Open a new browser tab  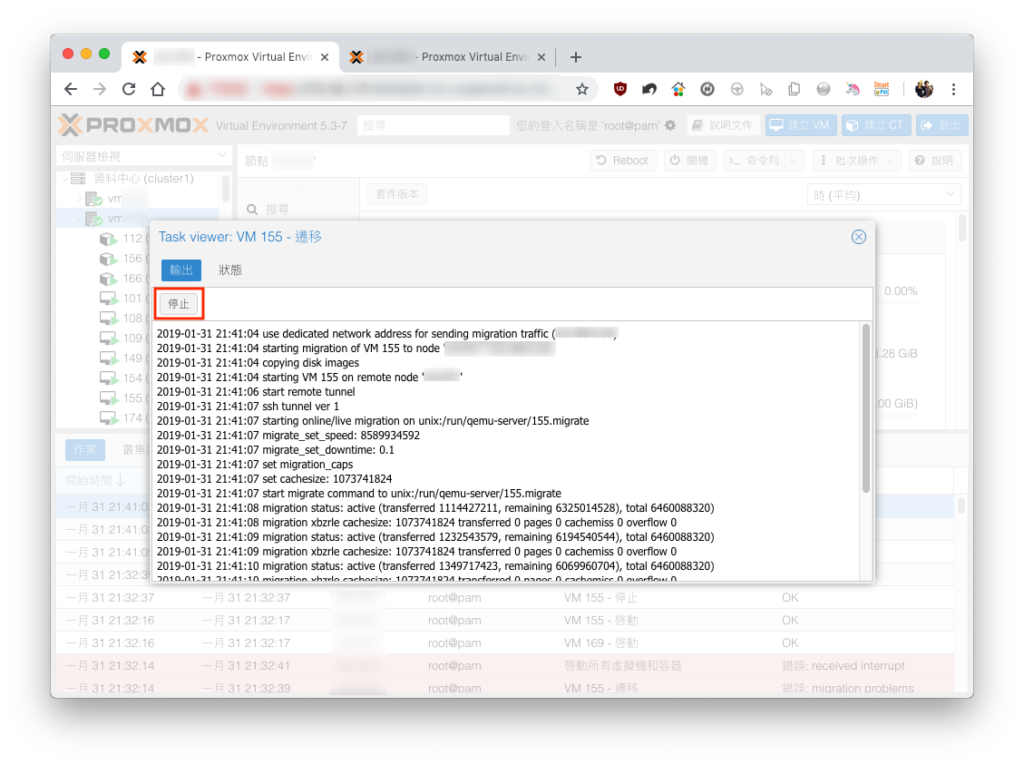(575, 57)
